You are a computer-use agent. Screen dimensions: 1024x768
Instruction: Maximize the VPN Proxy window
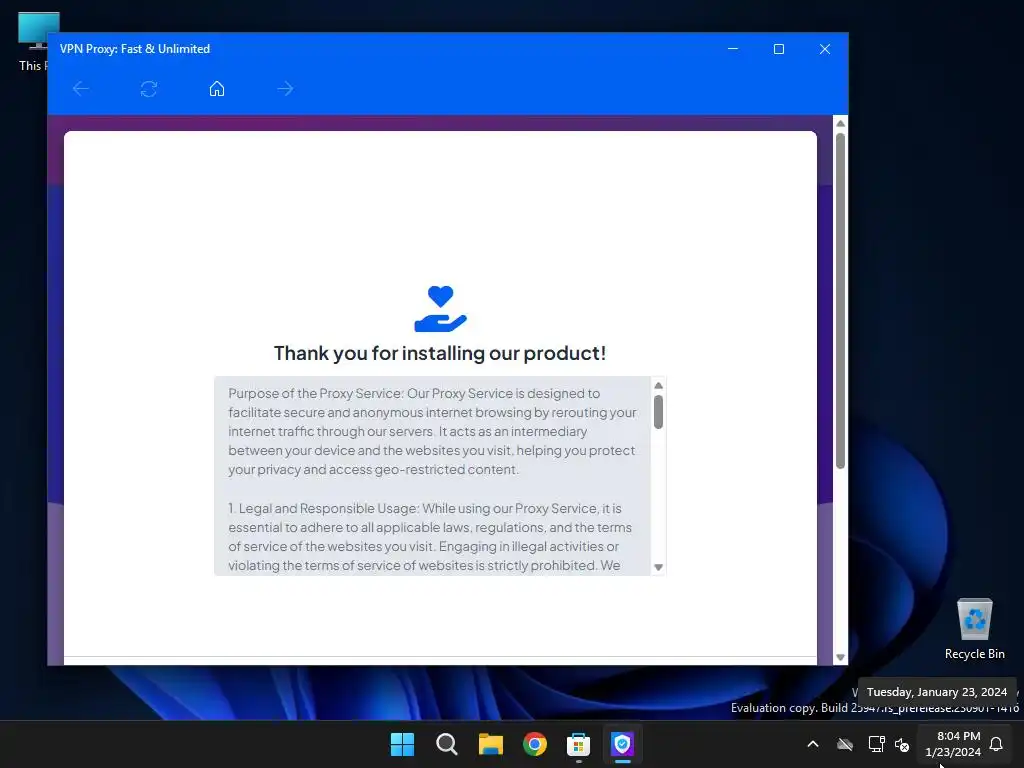(778, 49)
